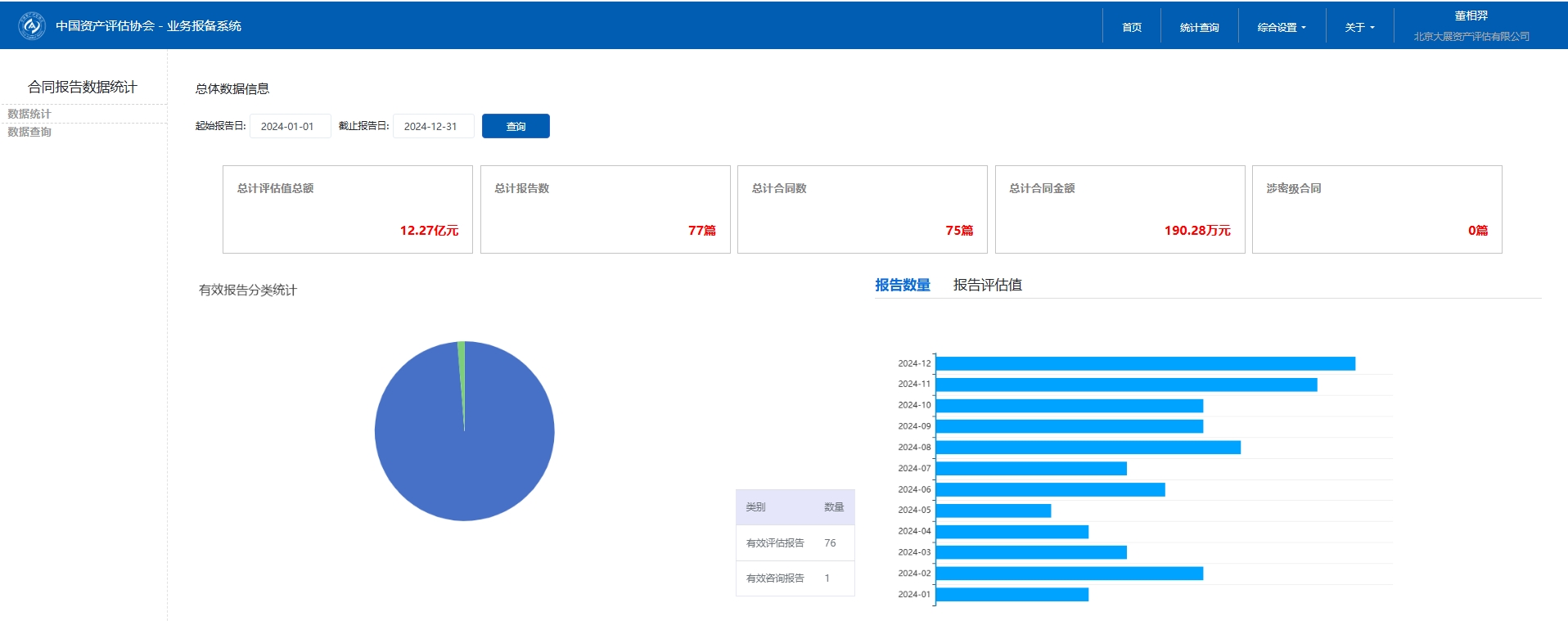Open the 统计查询 menu item
The image size is (1568, 621).
click(x=1199, y=28)
